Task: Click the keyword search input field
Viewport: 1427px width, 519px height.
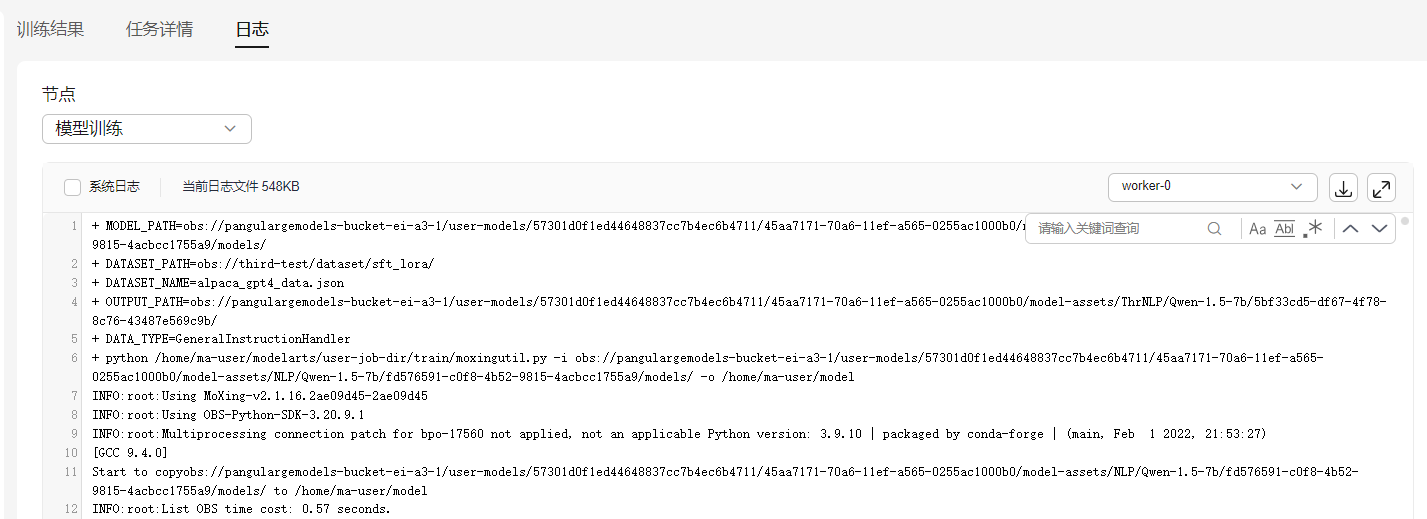Action: coord(1117,228)
